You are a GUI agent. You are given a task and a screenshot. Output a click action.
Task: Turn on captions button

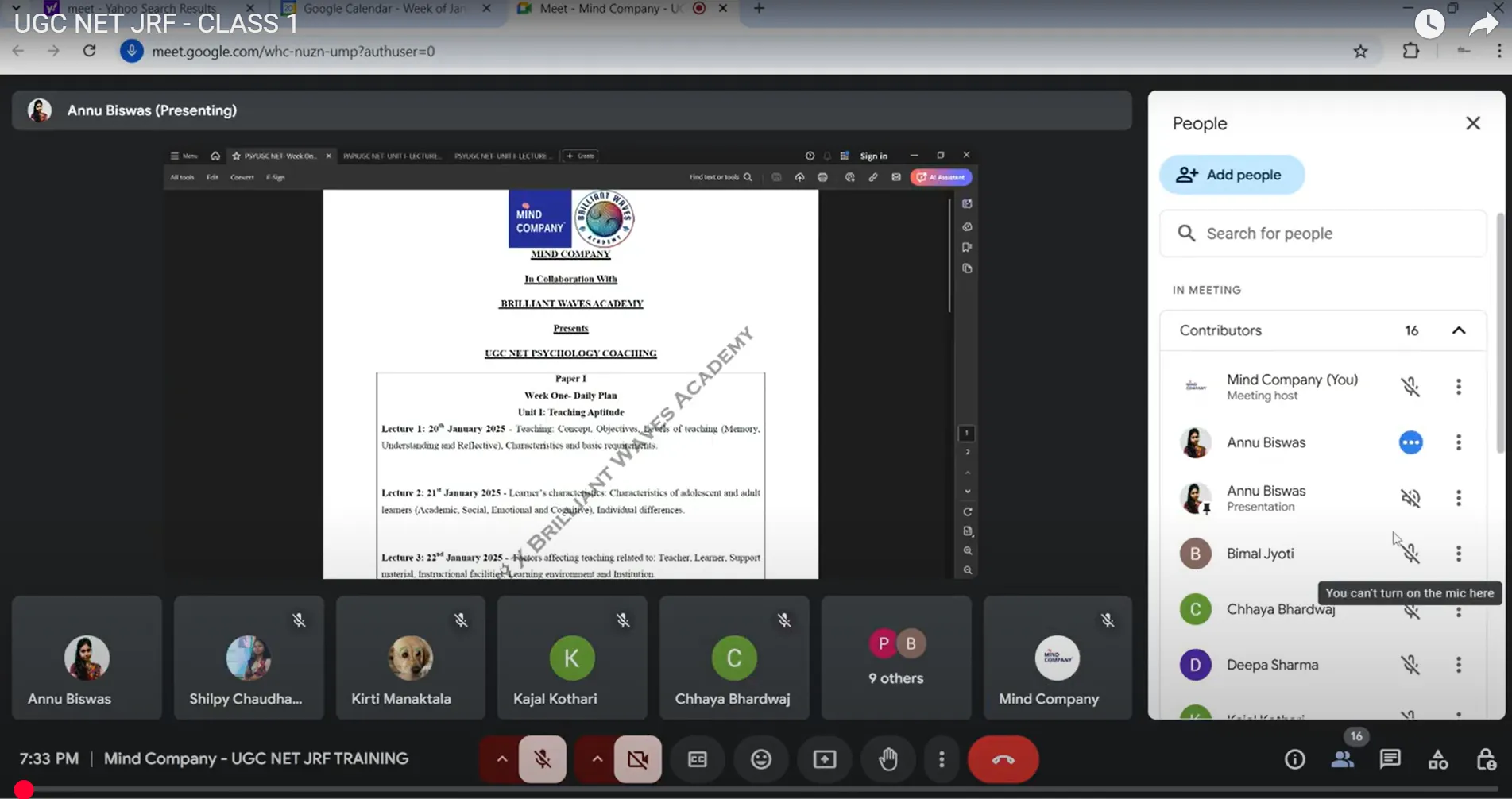tap(698, 759)
